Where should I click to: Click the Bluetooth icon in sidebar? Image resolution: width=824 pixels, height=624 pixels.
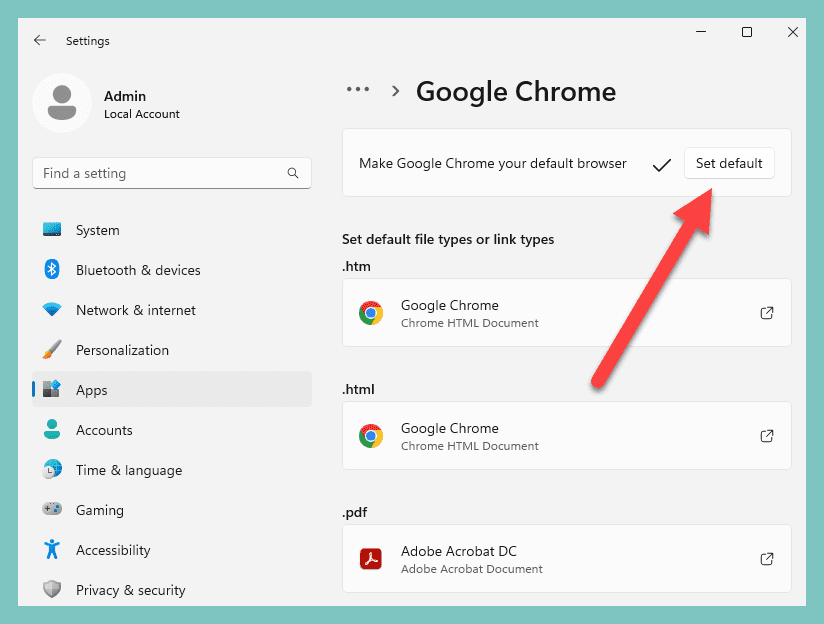(x=52, y=270)
